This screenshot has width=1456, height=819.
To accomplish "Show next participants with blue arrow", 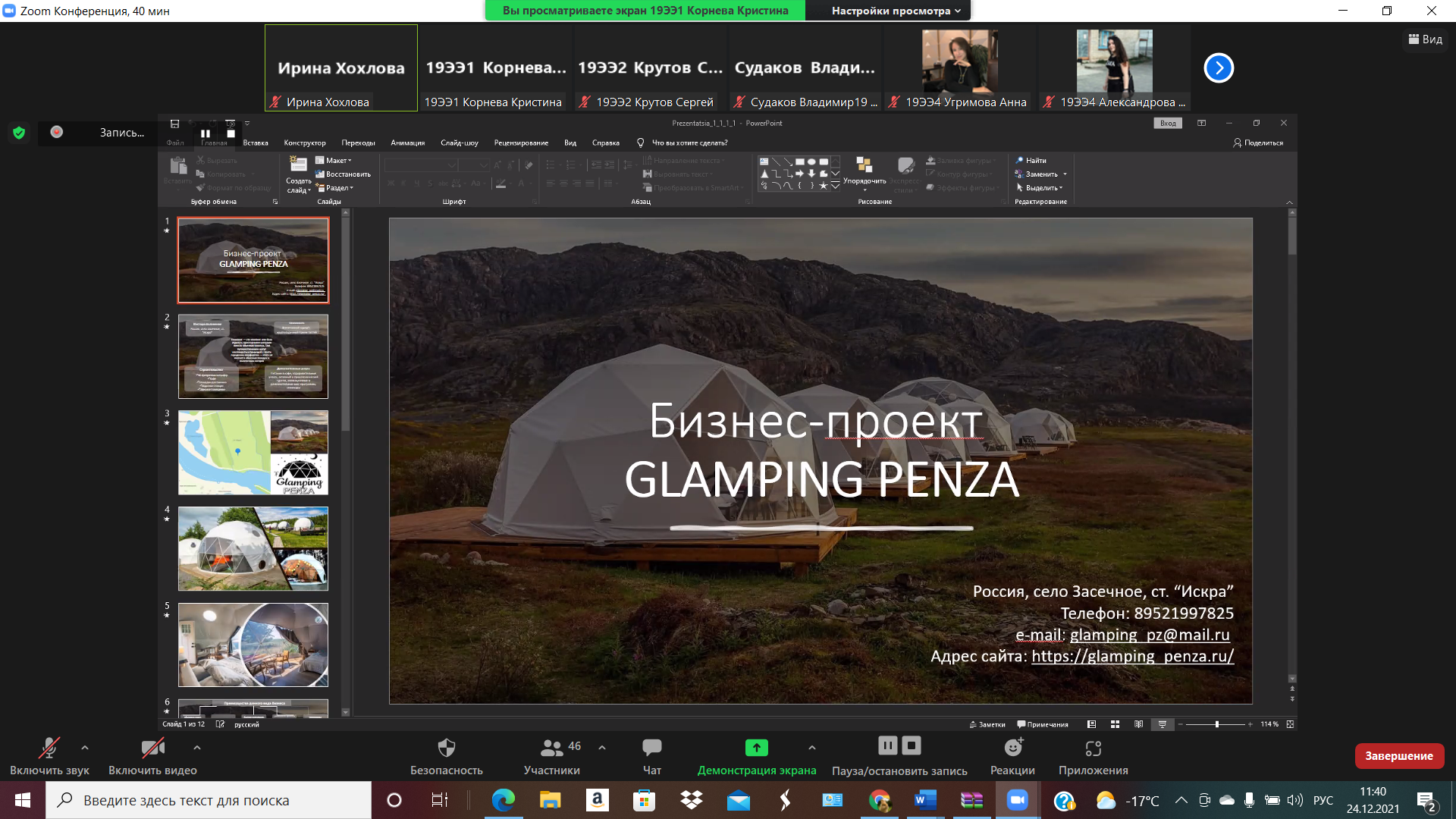I will coord(1219,68).
